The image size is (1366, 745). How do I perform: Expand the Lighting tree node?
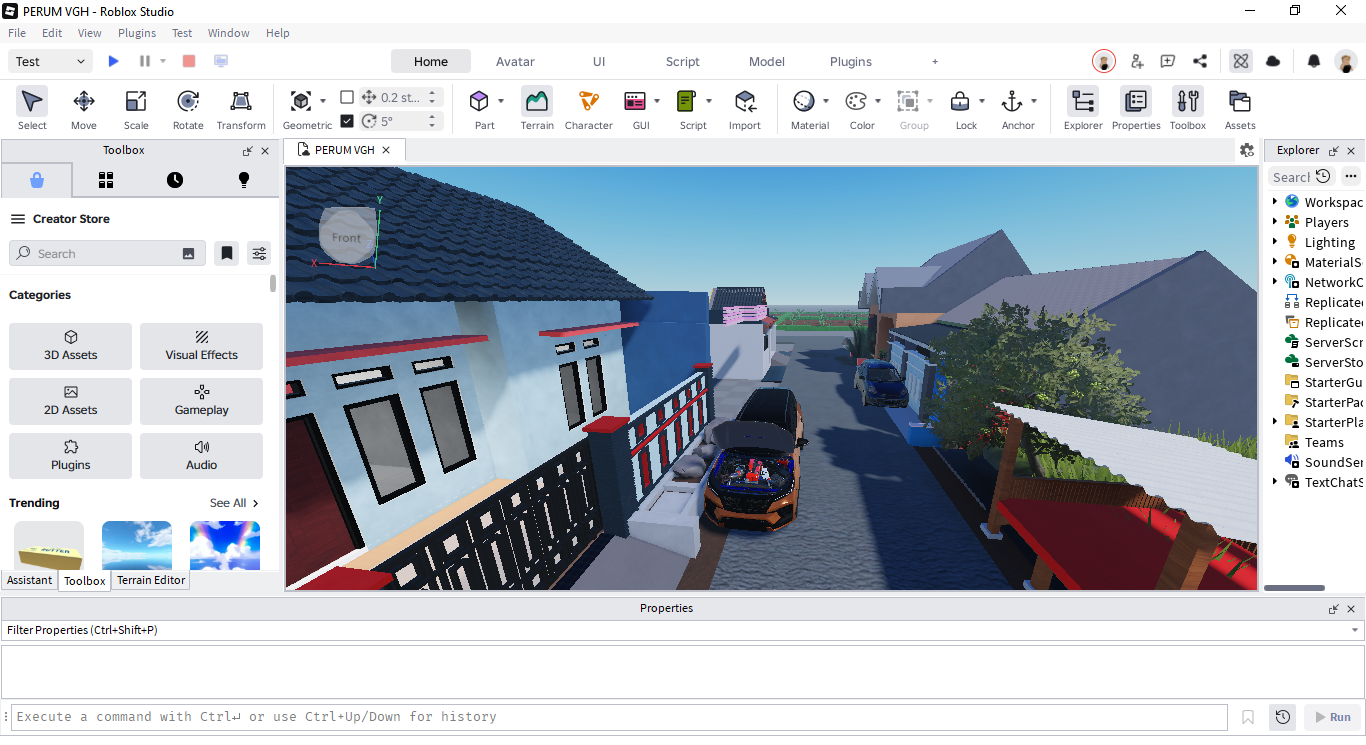click(1275, 241)
